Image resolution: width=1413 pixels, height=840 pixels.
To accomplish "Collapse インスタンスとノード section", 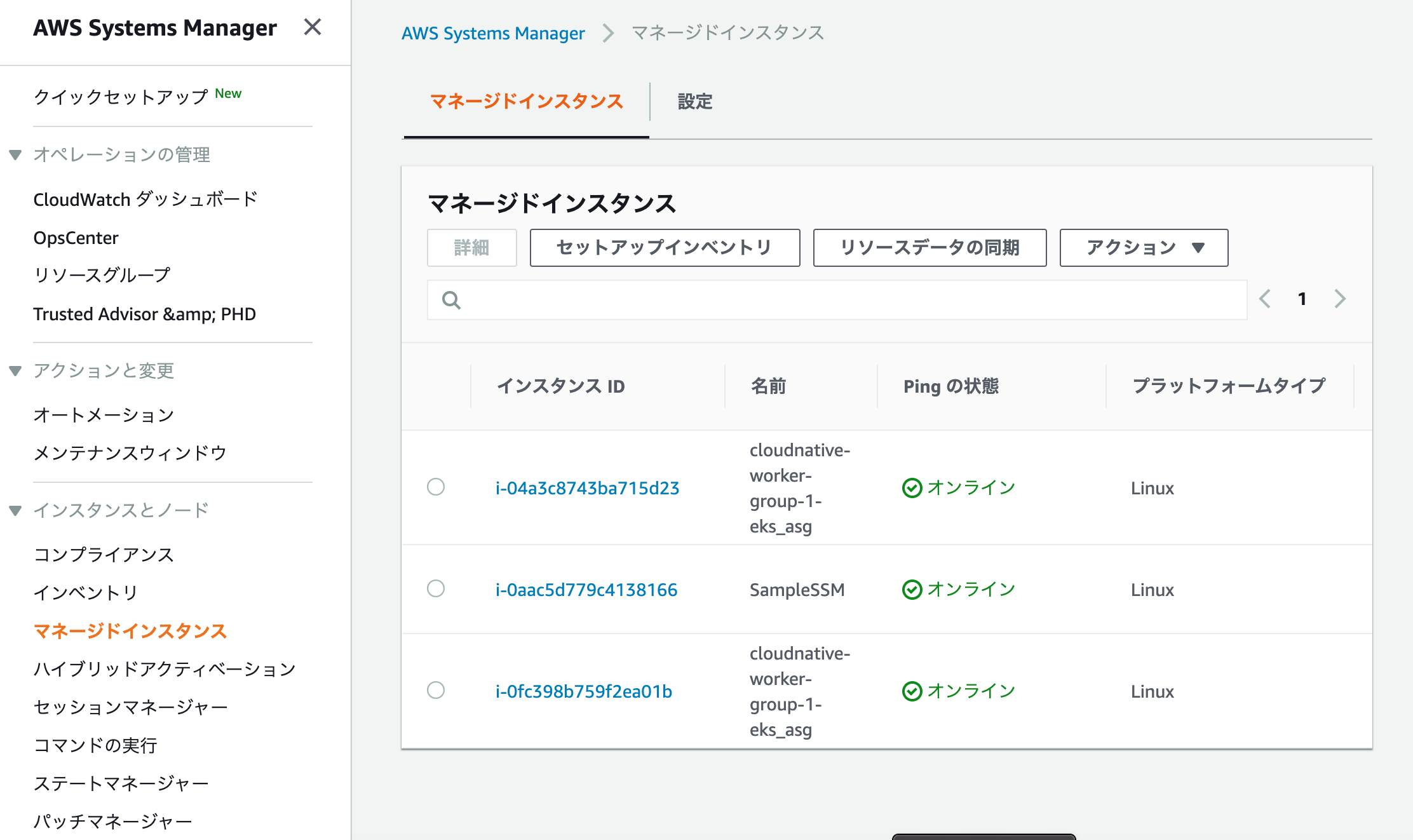I will click(x=16, y=510).
